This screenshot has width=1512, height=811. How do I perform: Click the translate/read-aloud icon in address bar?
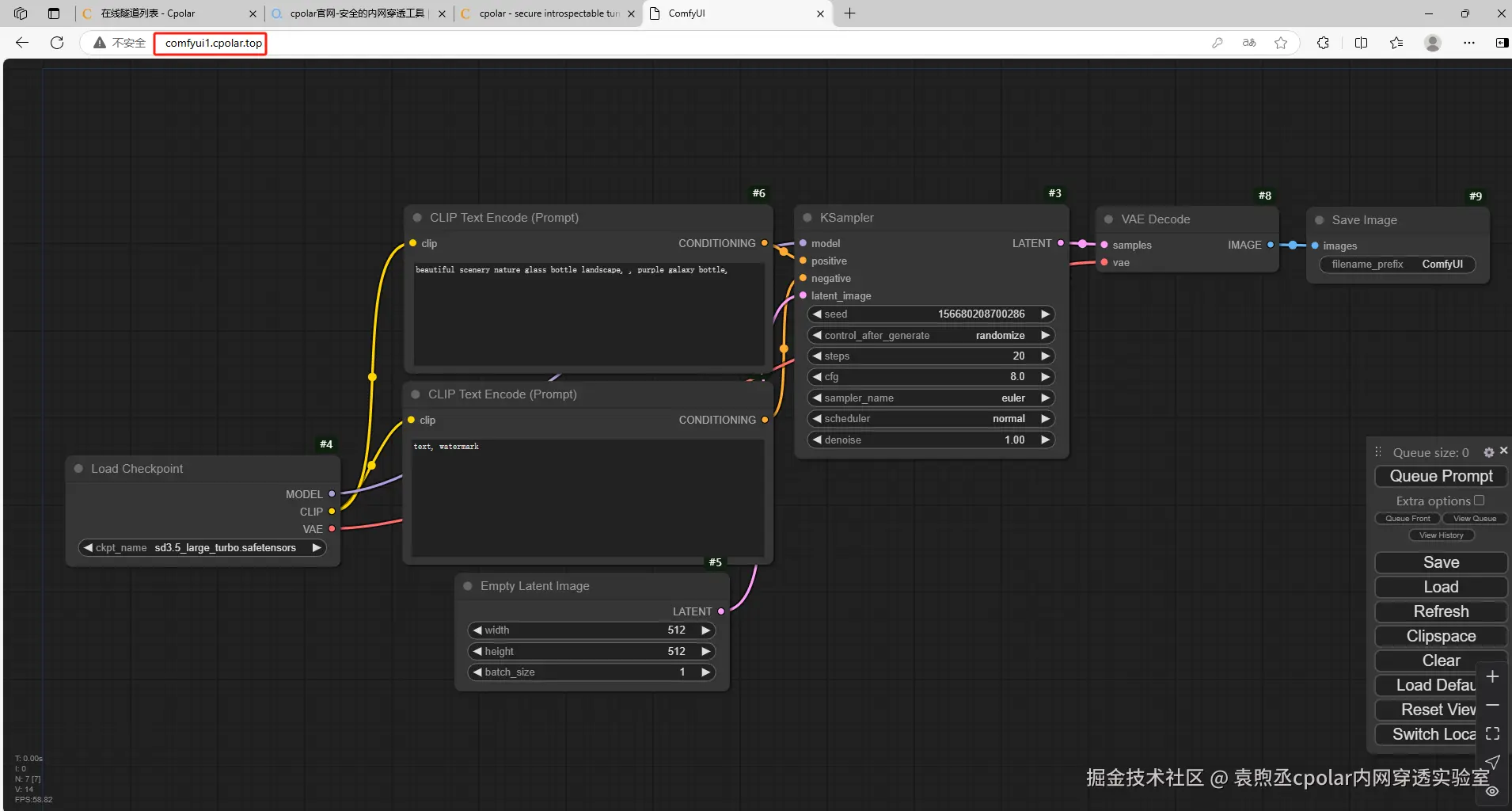coord(1249,43)
